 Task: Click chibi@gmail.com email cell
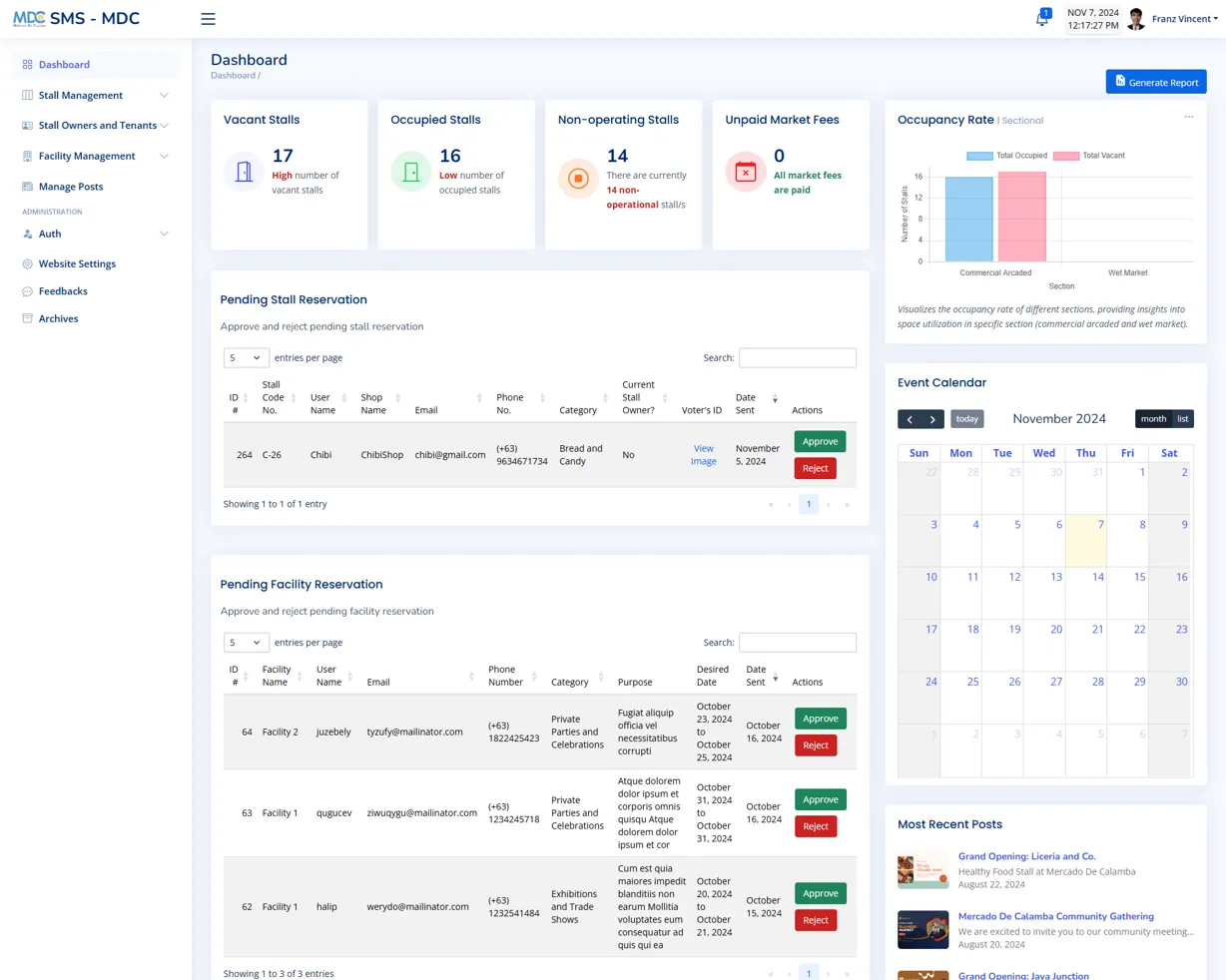coord(450,455)
